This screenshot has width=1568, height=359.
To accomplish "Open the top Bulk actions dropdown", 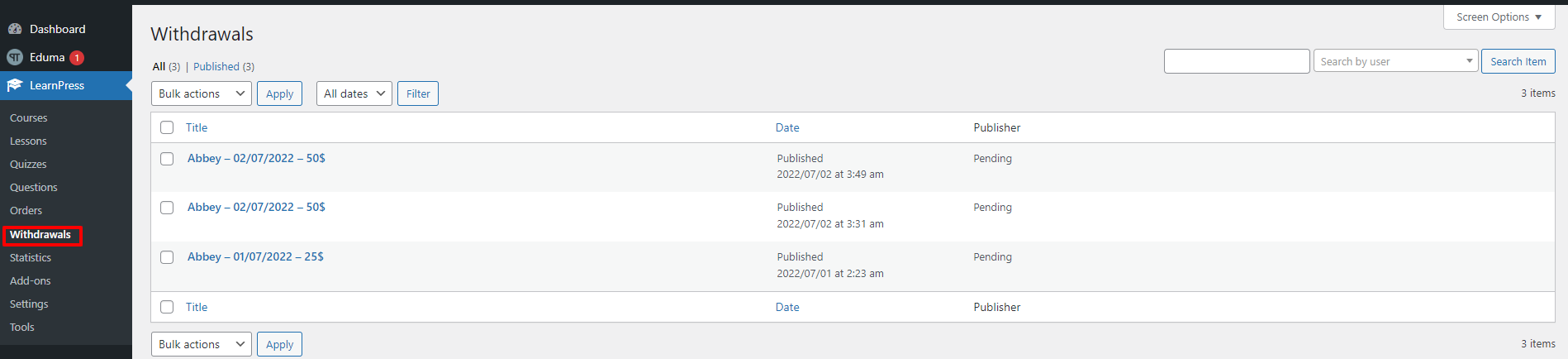I will 202,93.
